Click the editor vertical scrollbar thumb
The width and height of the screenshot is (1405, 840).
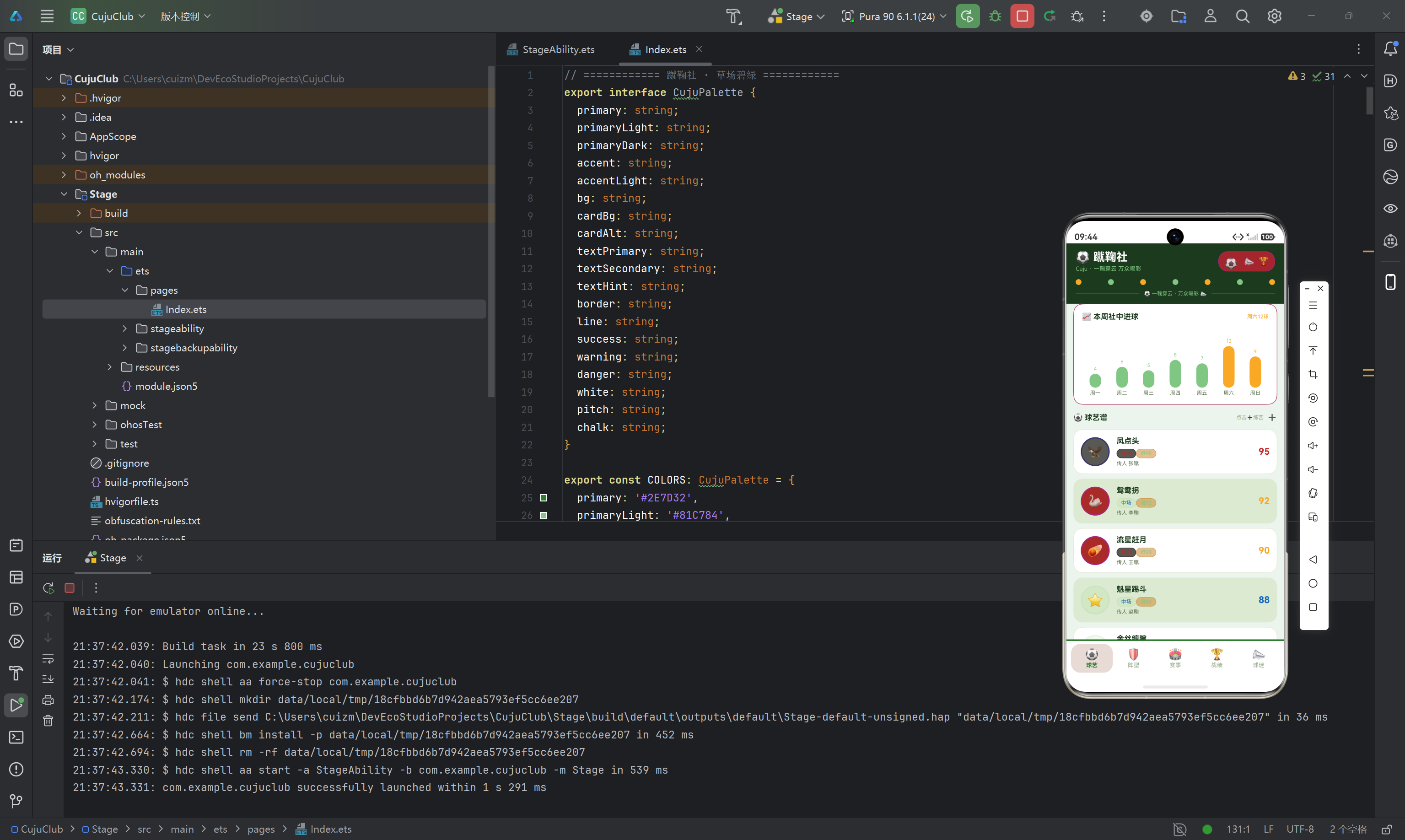click(1369, 101)
